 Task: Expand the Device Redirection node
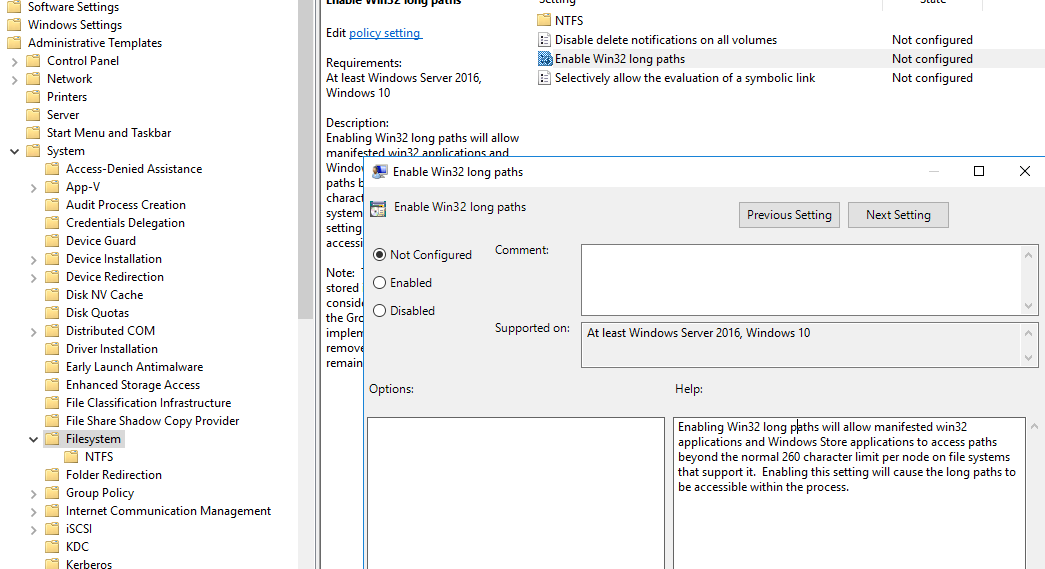coord(33,277)
